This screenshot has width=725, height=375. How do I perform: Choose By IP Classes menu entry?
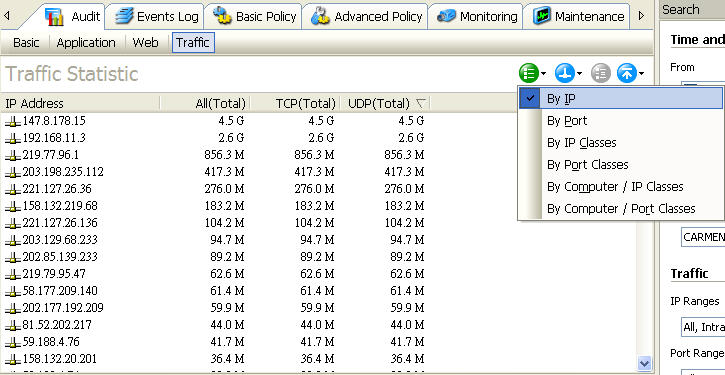[621, 142]
